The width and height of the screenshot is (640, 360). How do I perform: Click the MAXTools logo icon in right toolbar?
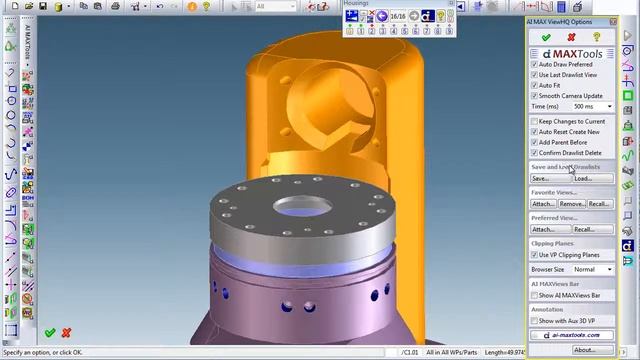pos(628,246)
